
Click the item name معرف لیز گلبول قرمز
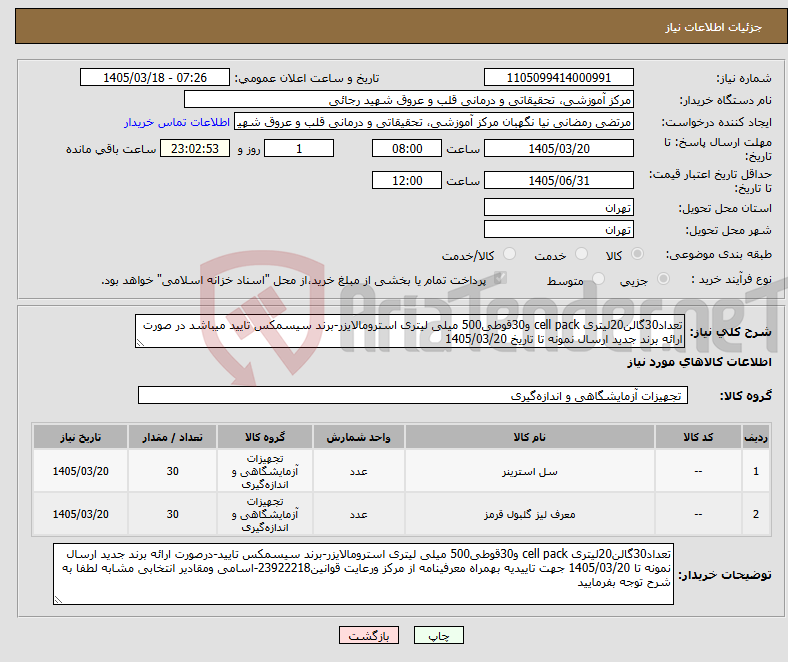[x=530, y=514]
